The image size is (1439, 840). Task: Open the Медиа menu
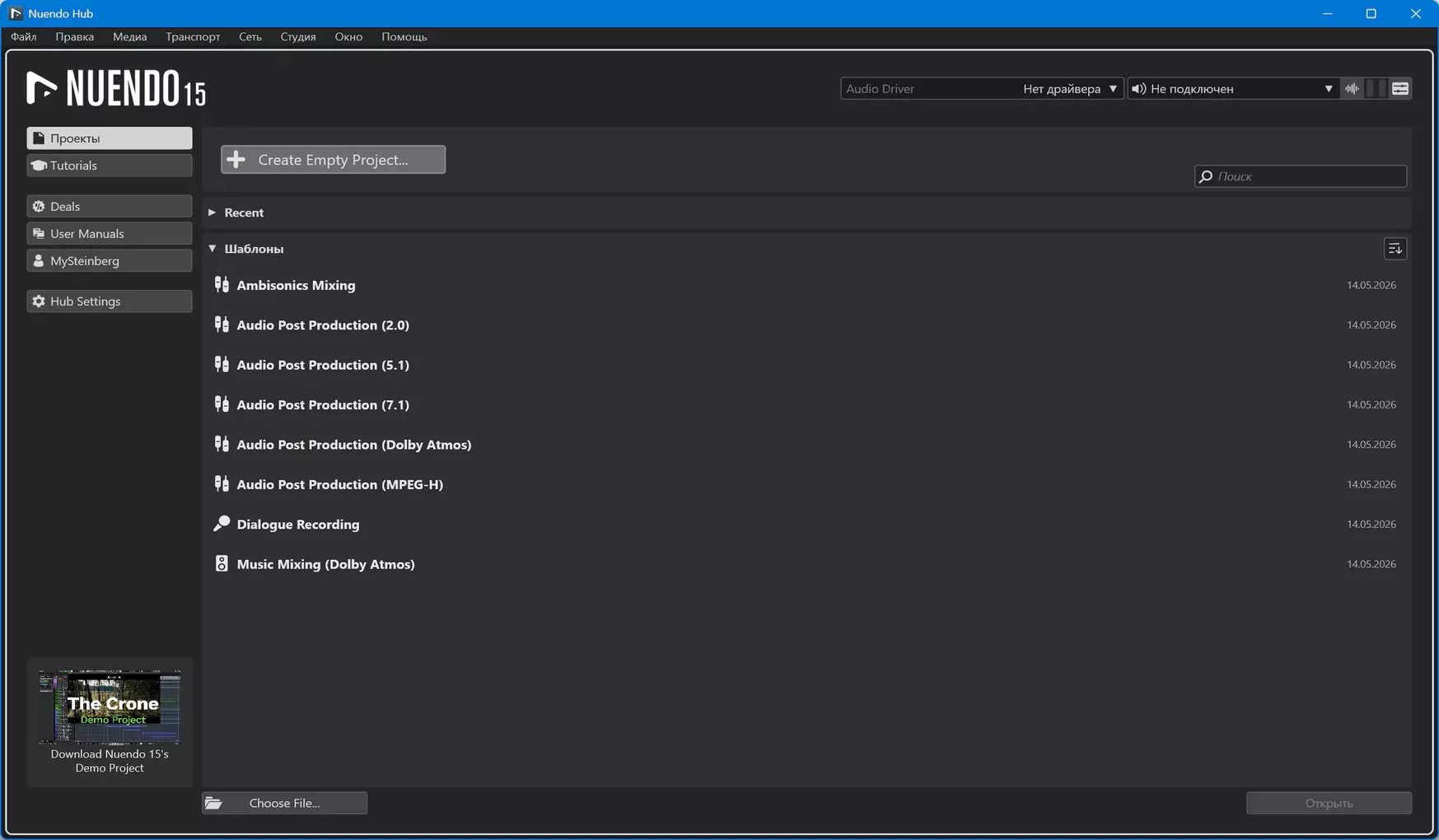point(130,36)
